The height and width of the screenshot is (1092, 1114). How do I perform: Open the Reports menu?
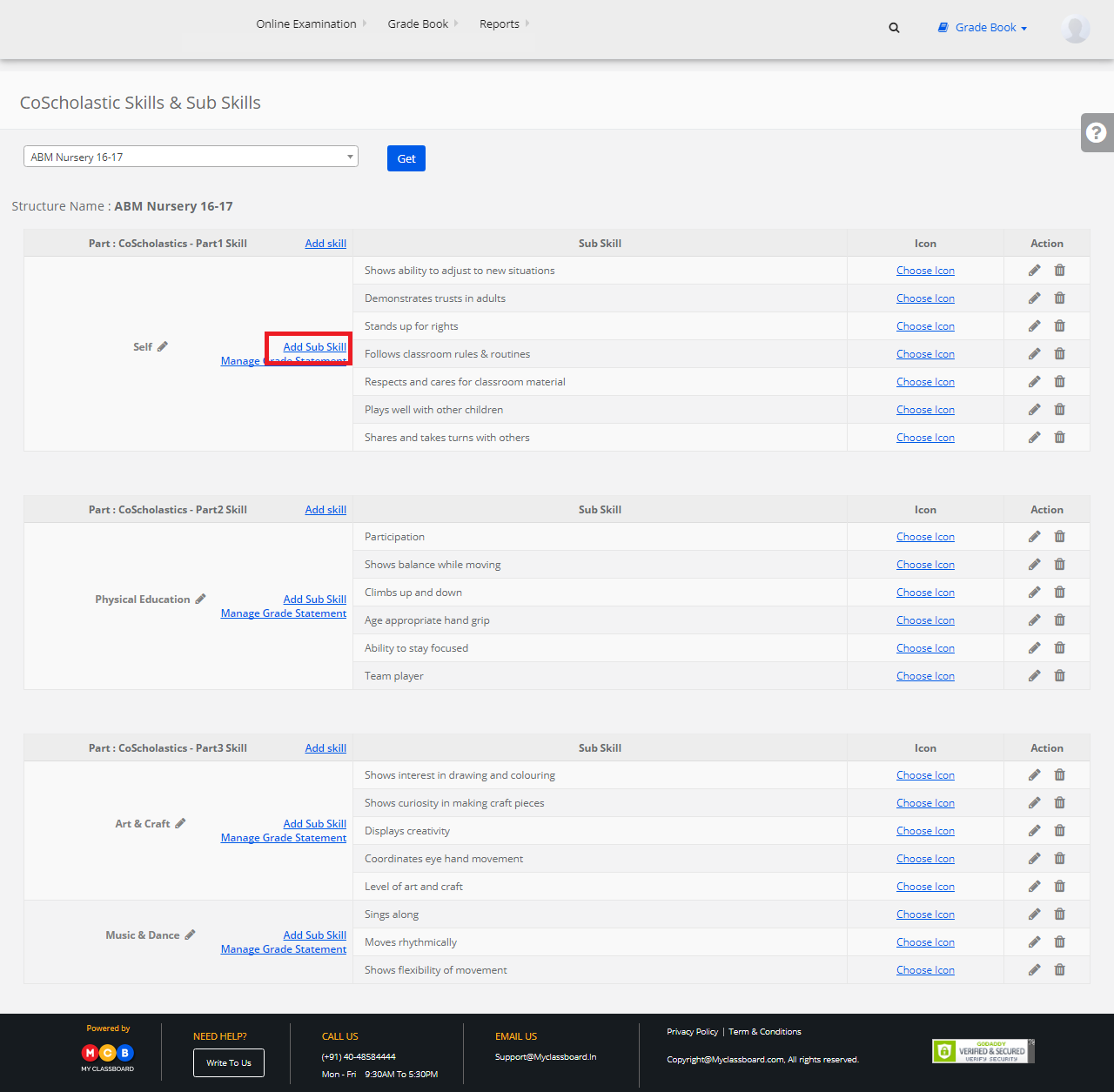click(x=504, y=24)
